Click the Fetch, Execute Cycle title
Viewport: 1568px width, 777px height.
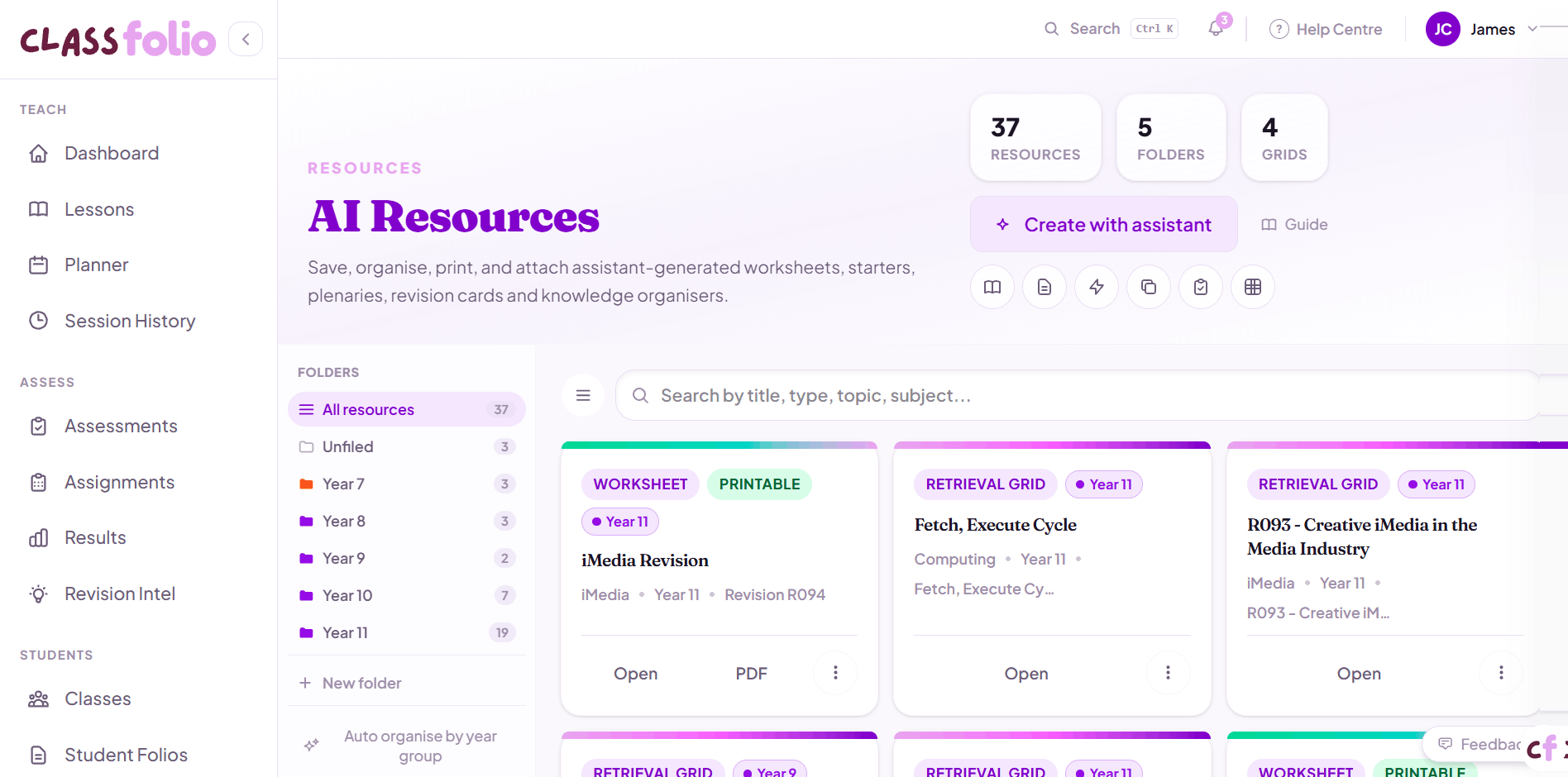click(996, 525)
